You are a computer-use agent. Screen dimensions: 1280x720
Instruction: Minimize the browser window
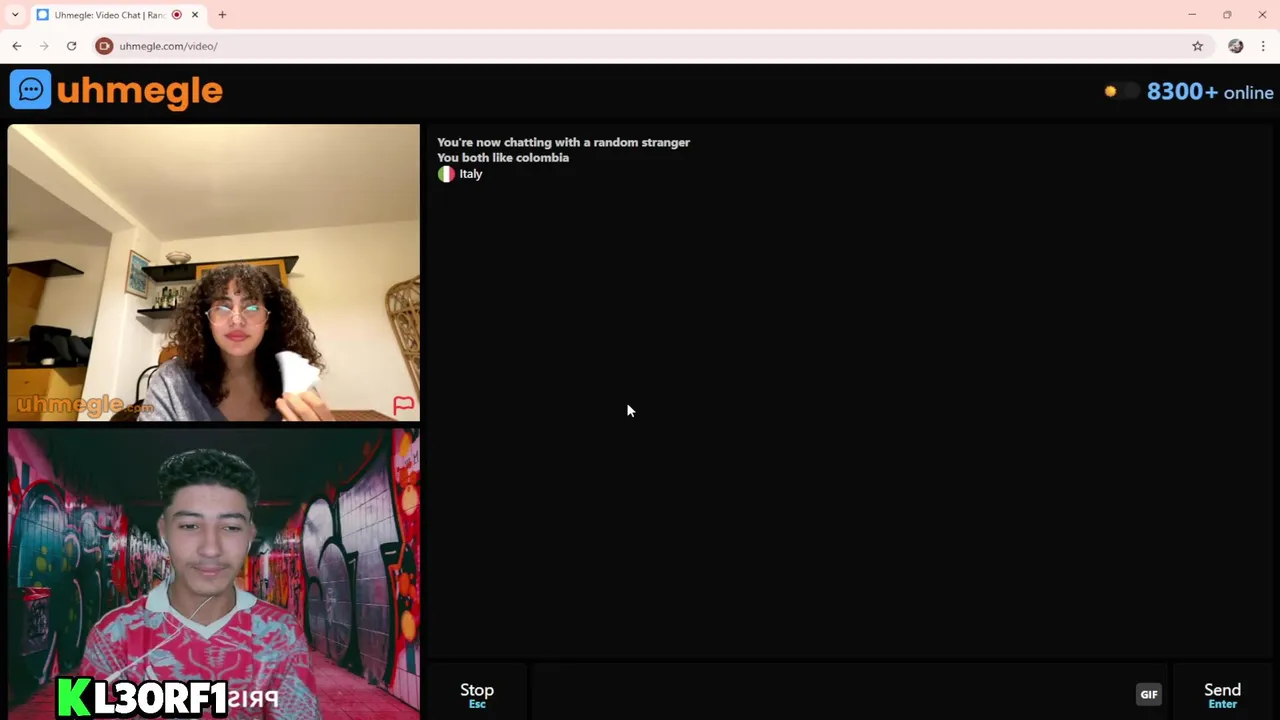[1192, 15]
